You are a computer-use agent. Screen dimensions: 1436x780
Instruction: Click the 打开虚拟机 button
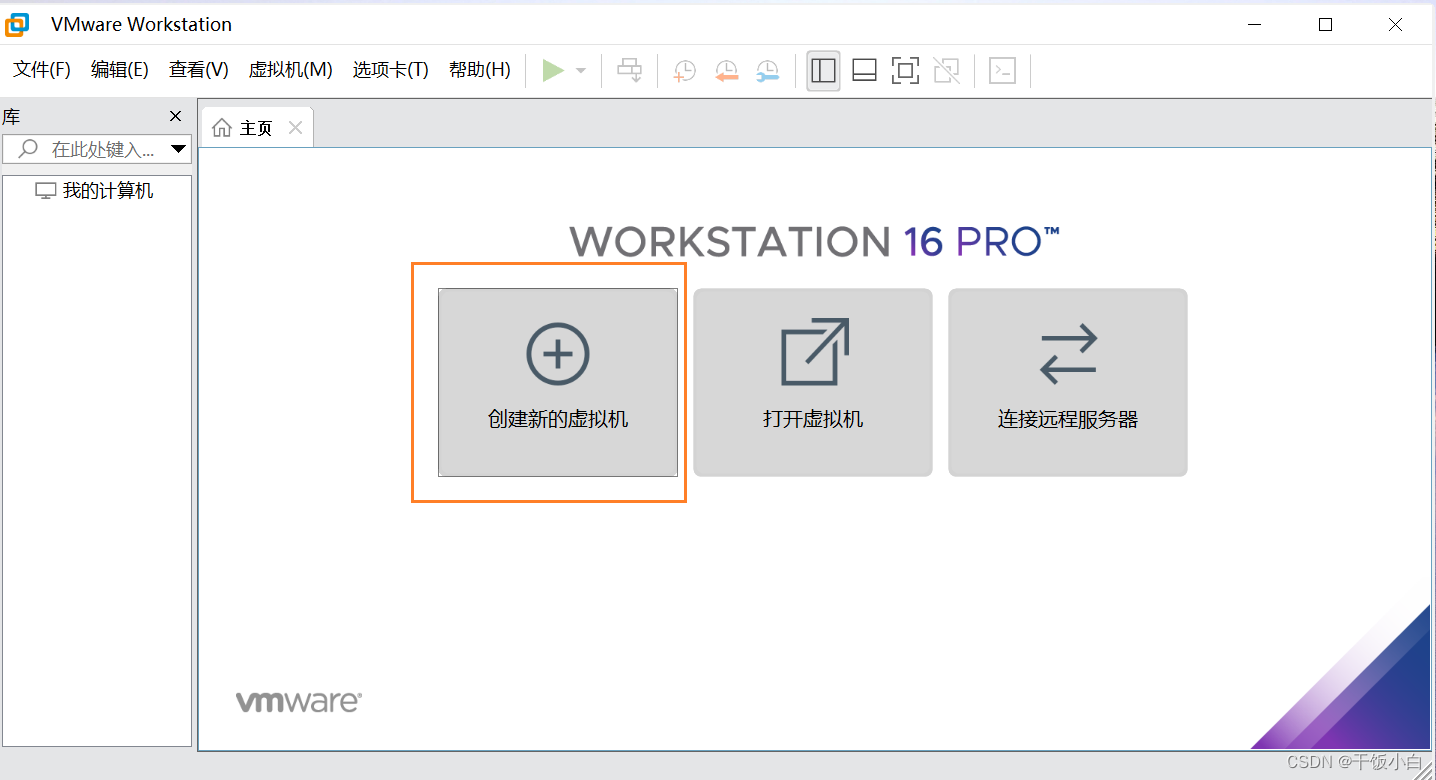pyautogui.click(x=813, y=382)
